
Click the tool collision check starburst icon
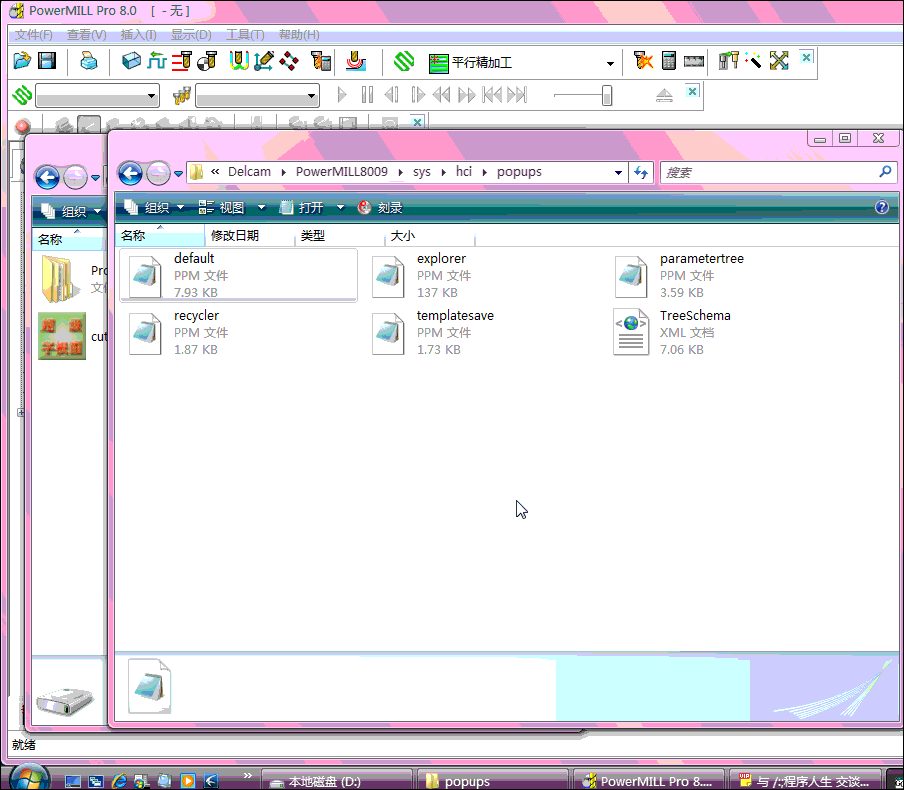643,60
